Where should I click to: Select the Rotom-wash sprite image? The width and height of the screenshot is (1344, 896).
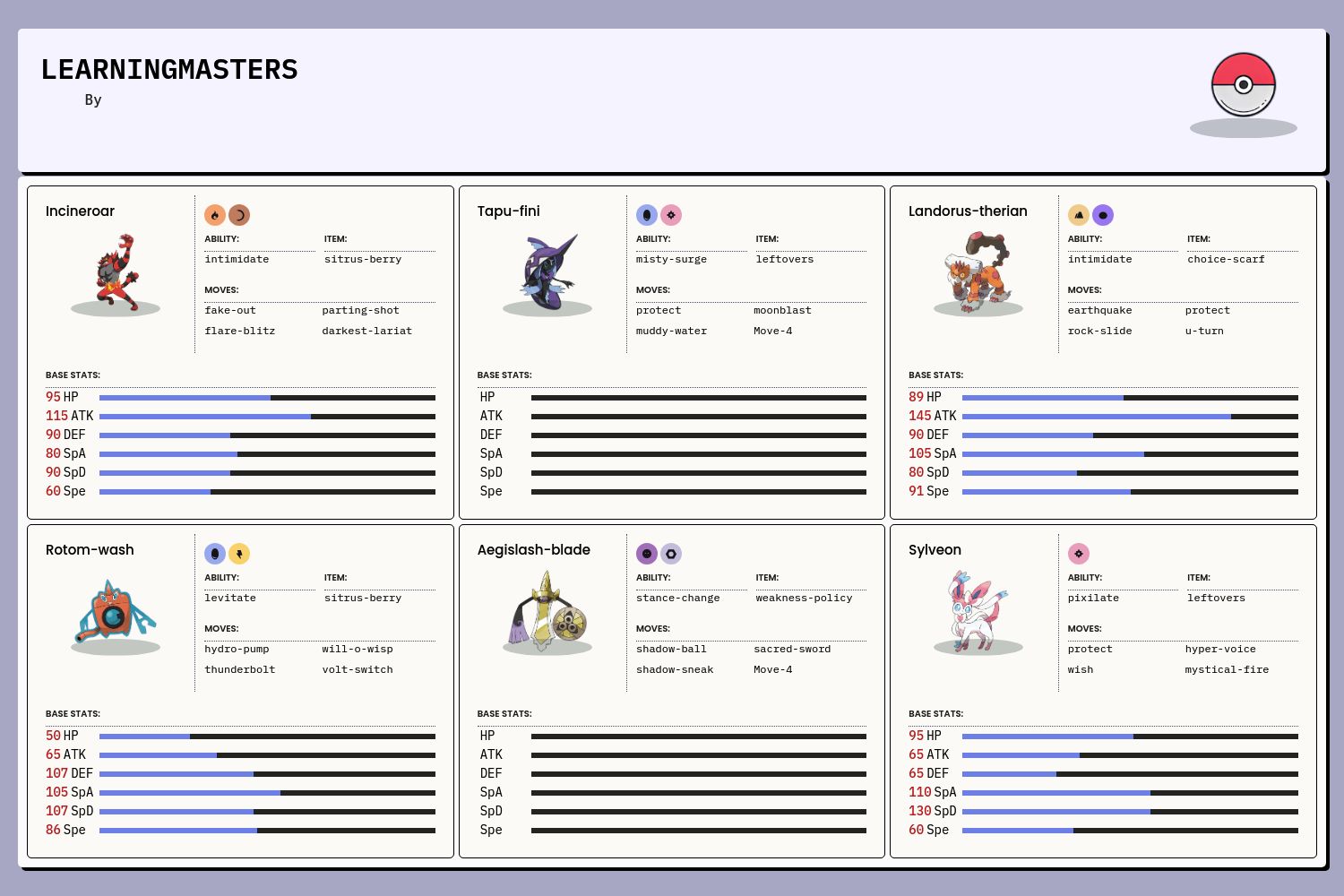(116, 612)
